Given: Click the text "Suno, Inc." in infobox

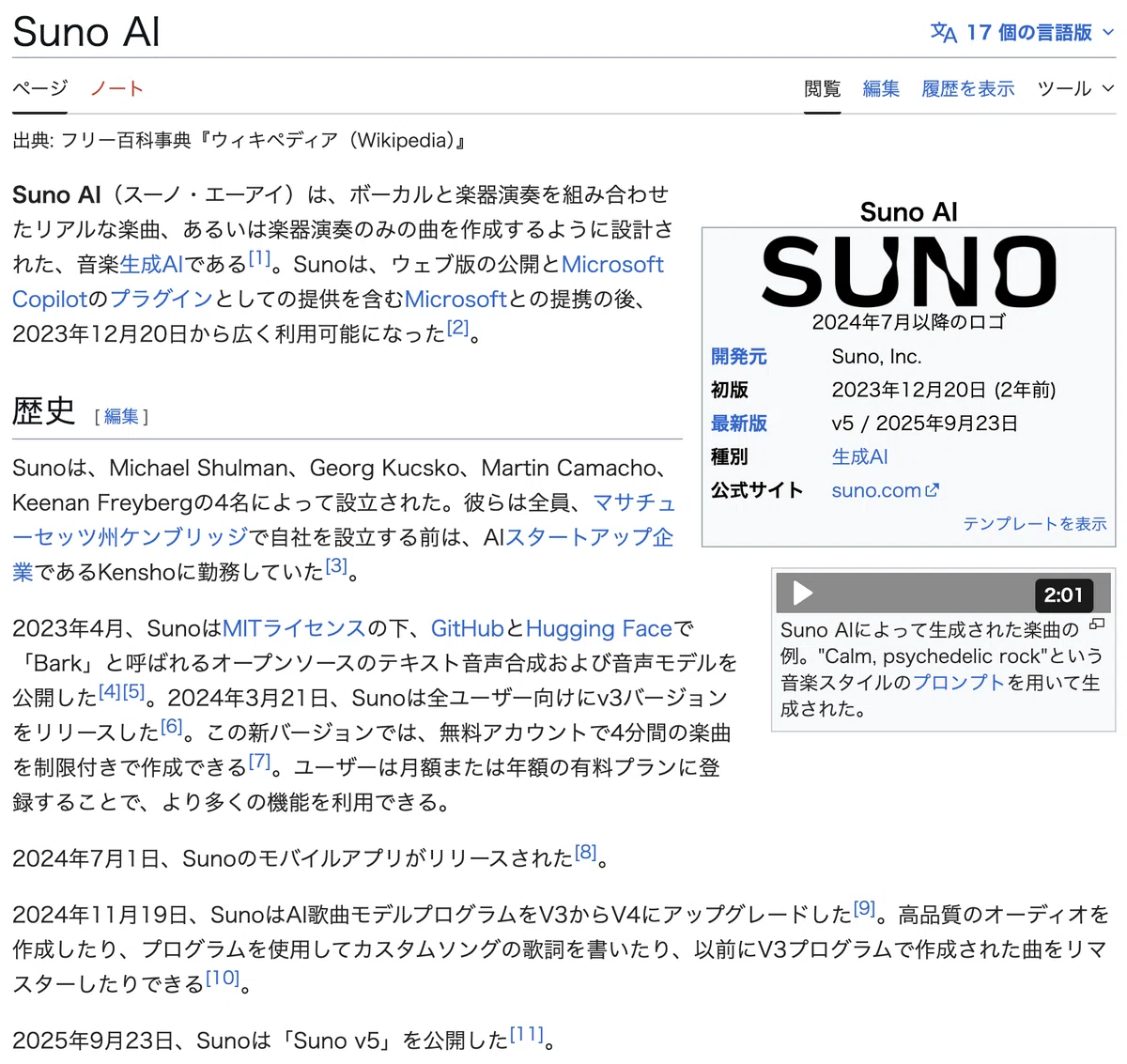Looking at the screenshot, I should tap(877, 357).
